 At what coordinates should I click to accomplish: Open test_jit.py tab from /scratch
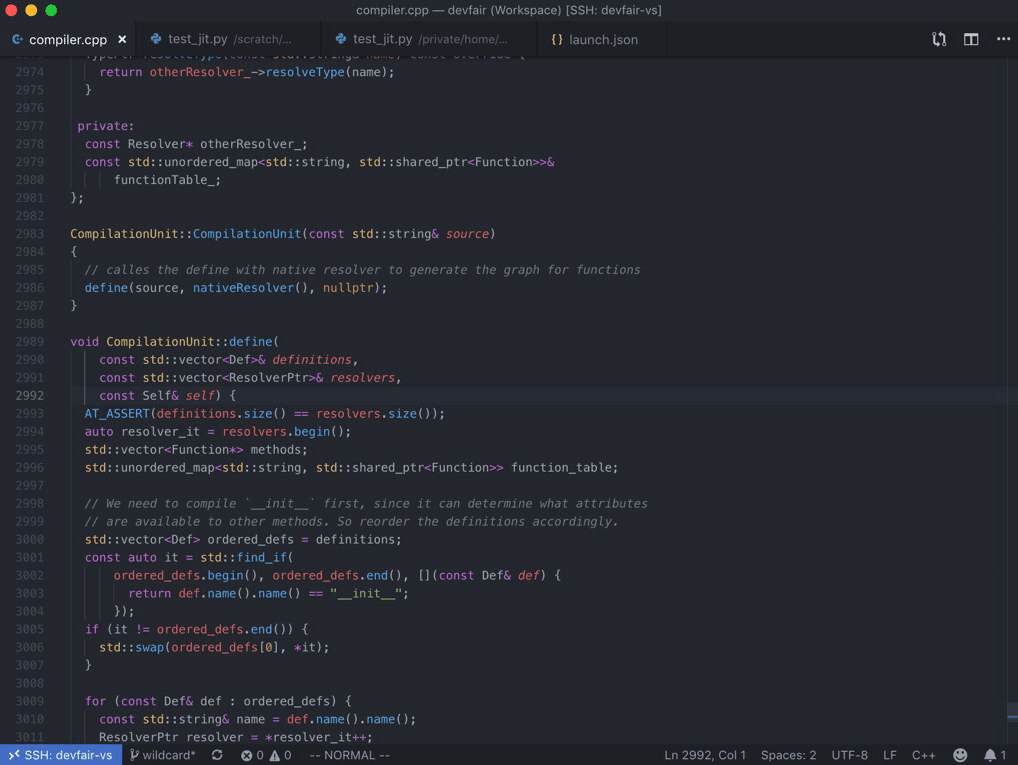[x=229, y=40]
